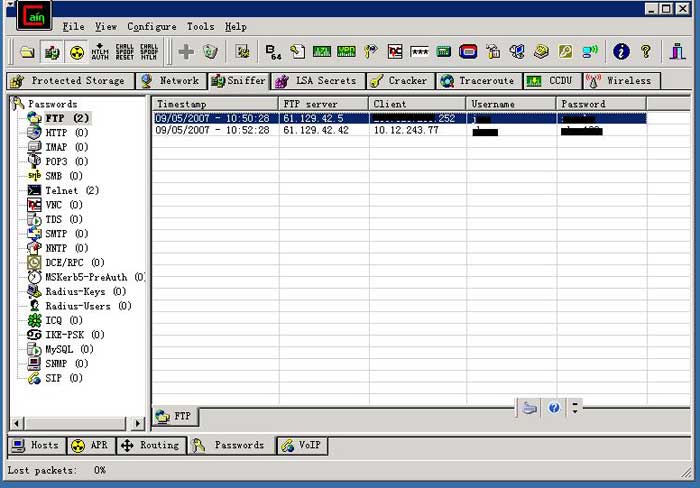This screenshot has width=700, height=488.
Task: Click the FTP tab below the list
Action: (175, 417)
